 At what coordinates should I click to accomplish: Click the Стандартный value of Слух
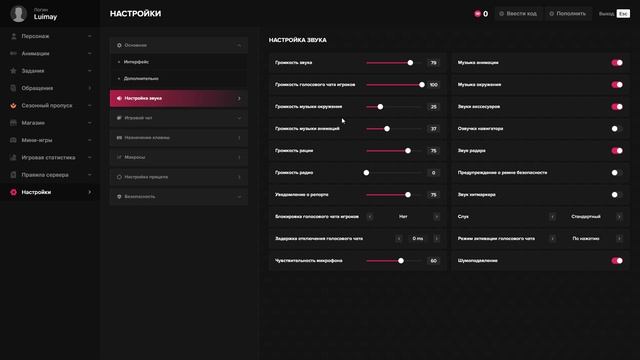point(586,217)
